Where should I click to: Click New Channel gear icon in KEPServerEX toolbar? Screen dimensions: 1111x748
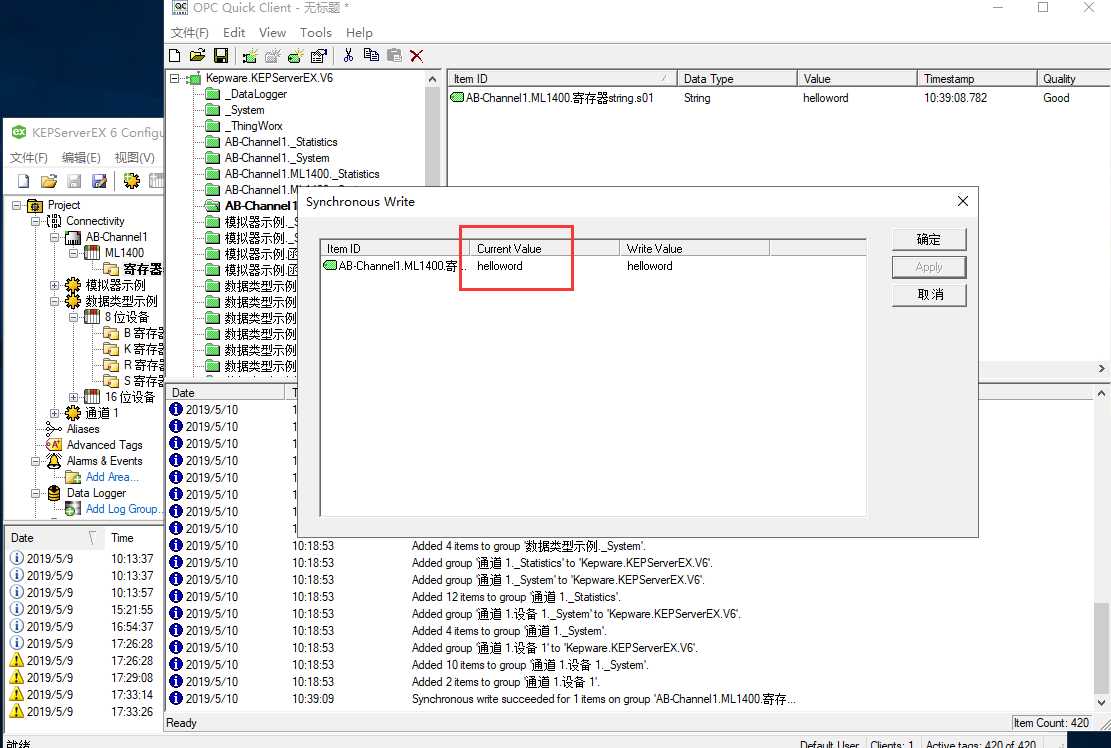tap(131, 181)
